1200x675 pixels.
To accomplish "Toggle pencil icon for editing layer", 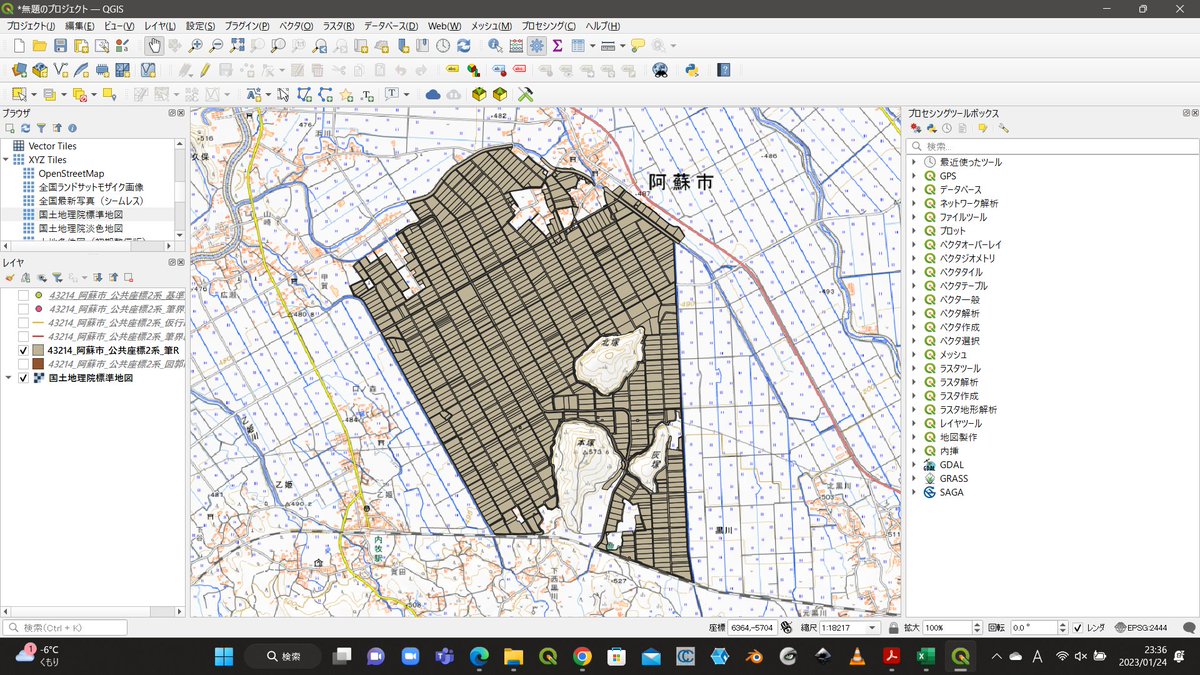I will [204, 70].
